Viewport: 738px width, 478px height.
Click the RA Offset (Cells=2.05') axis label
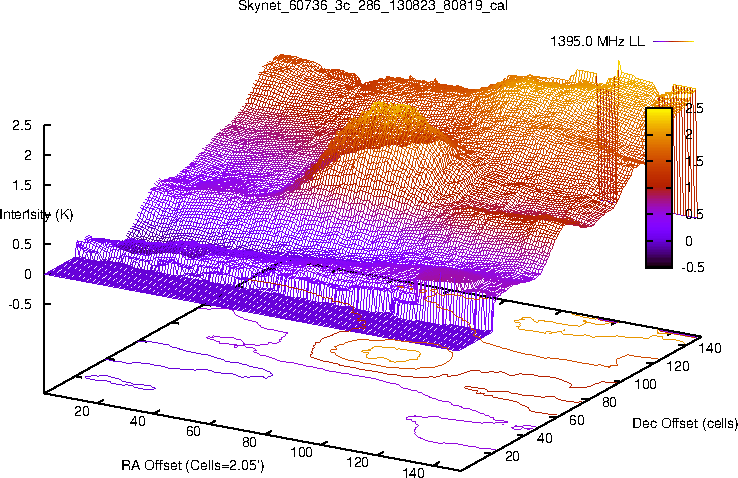tap(193, 466)
